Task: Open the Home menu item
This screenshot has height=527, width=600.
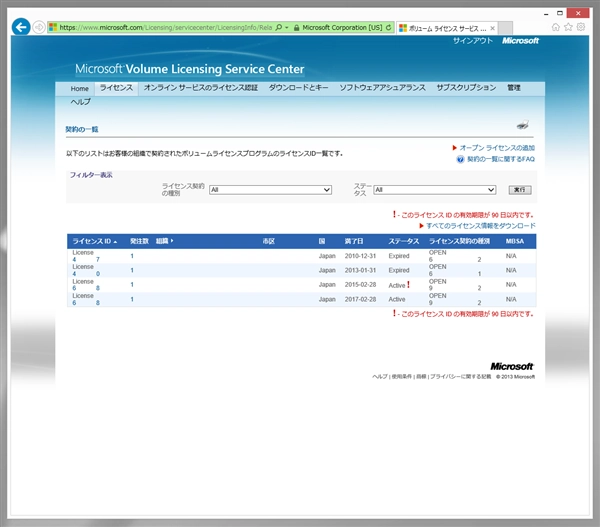Action: coord(80,89)
